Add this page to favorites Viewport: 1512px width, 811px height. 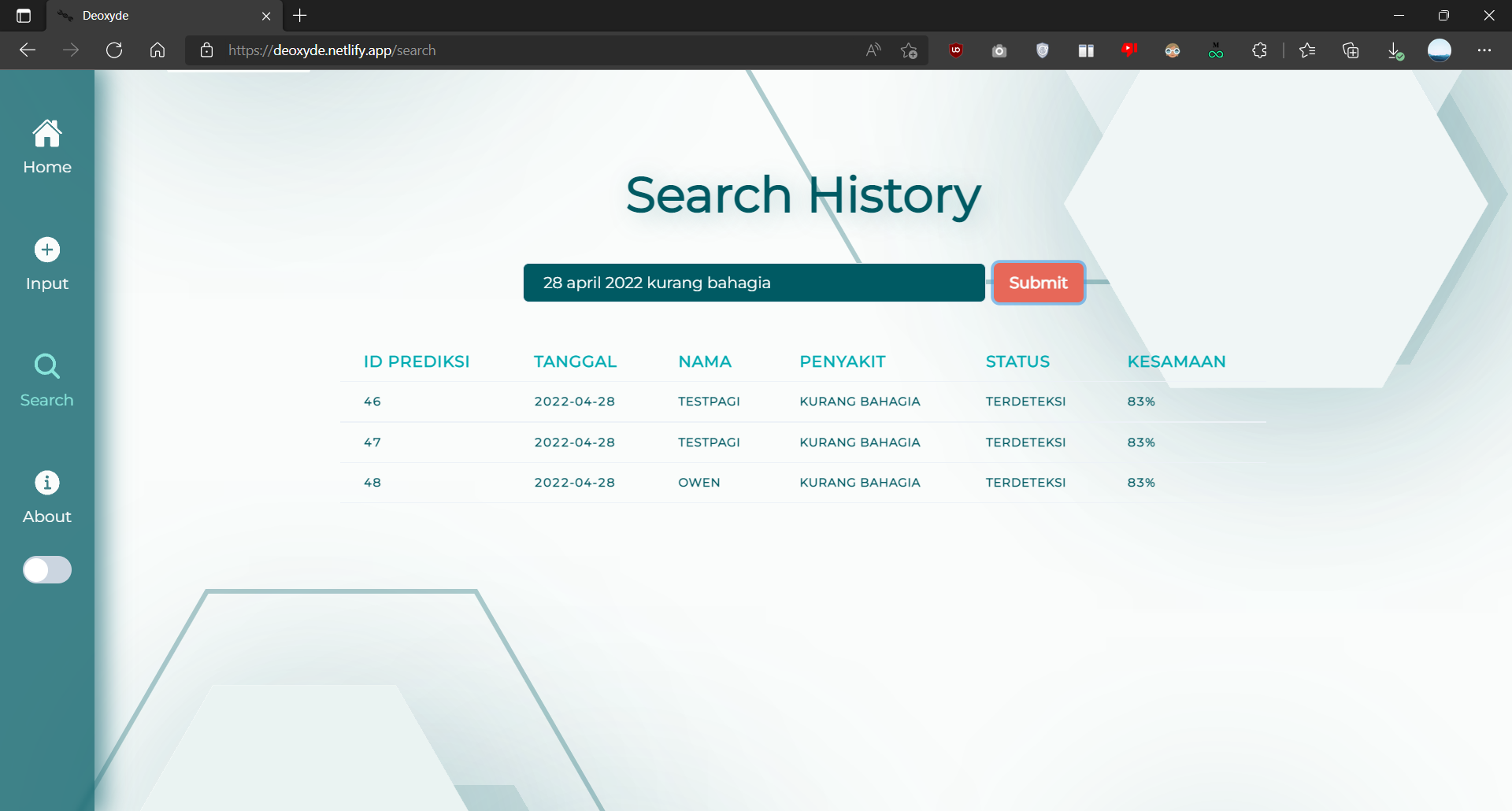pos(909,50)
